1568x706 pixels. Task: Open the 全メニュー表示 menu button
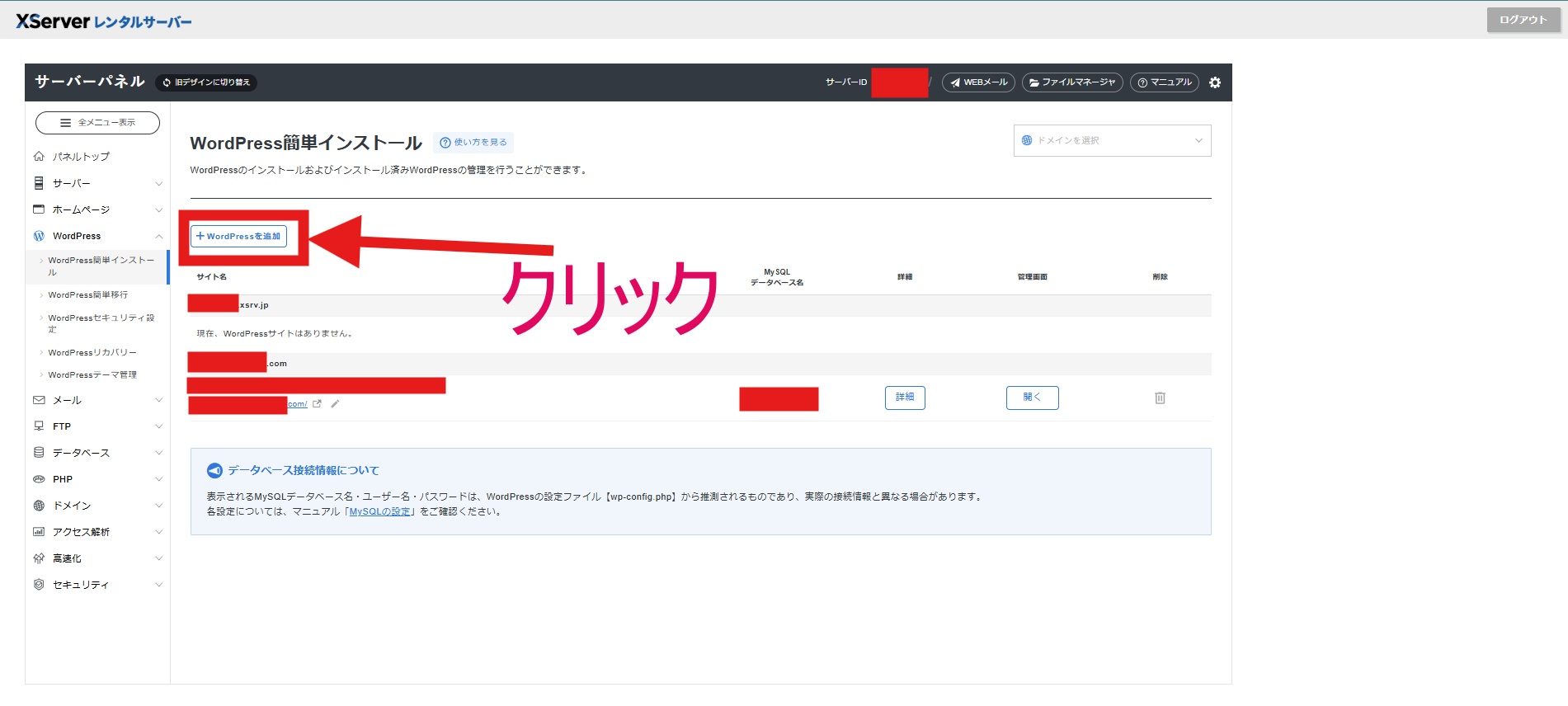coord(97,123)
